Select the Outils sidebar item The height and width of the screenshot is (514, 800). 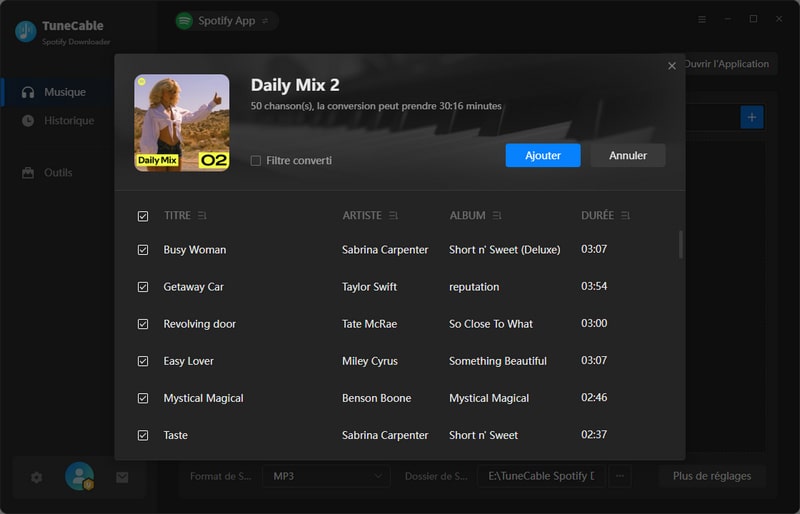(58, 173)
